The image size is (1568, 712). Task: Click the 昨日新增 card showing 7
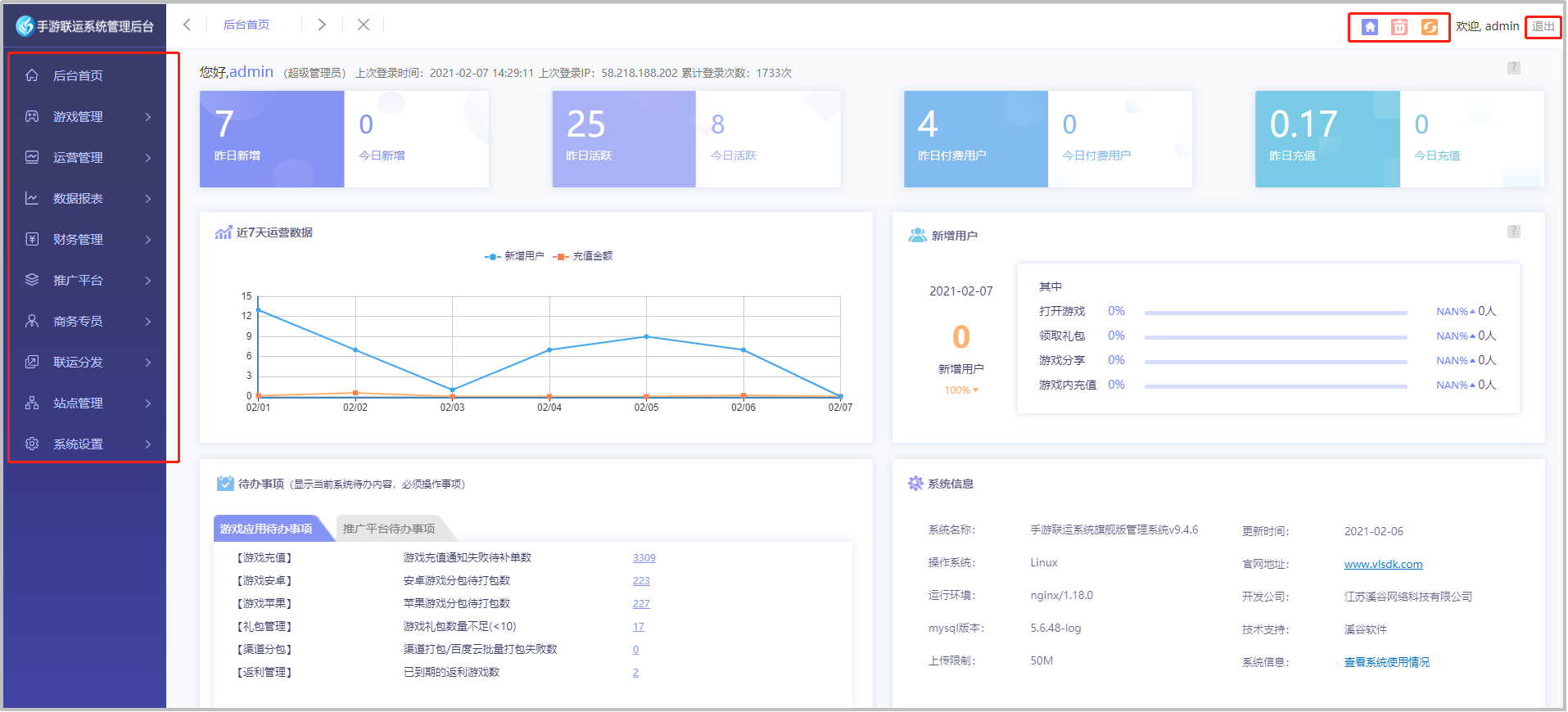point(272,139)
